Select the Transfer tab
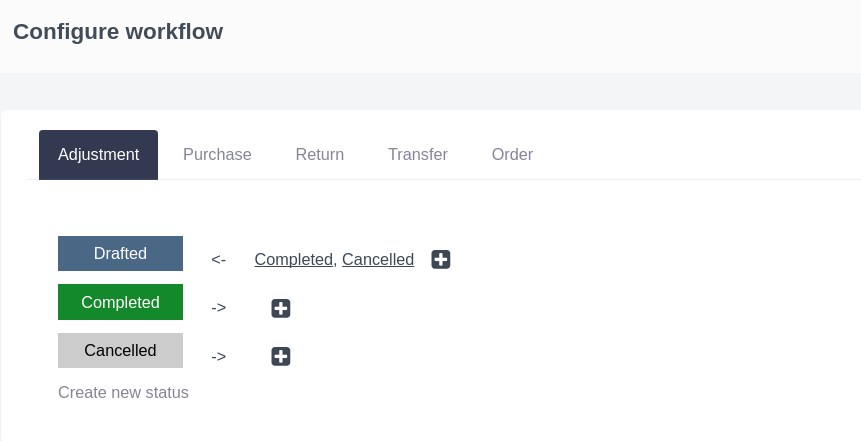This screenshot has width=861, height=441. coord(418,155)
